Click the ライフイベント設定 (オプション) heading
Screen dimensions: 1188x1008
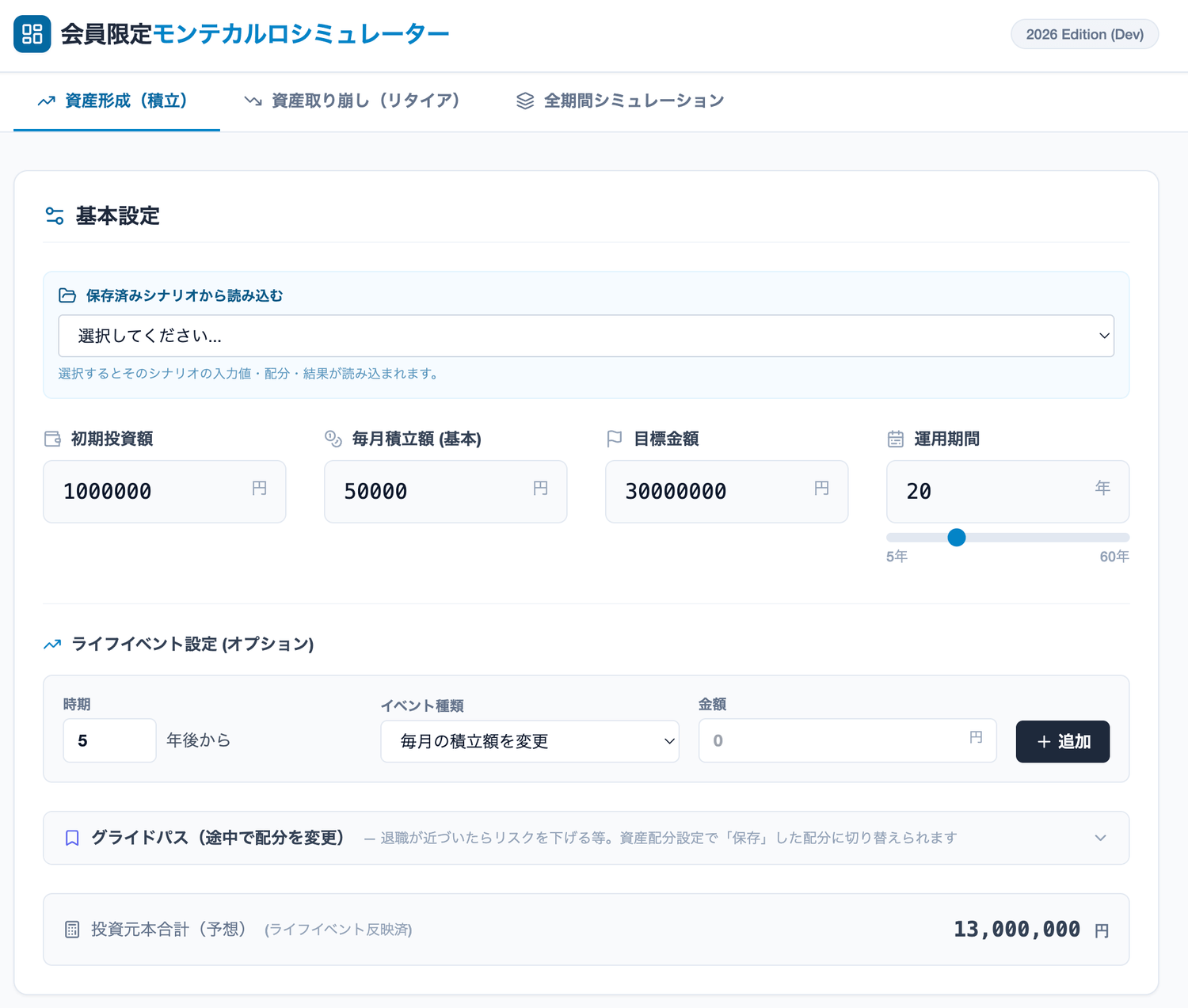click(x=193, y=645)
